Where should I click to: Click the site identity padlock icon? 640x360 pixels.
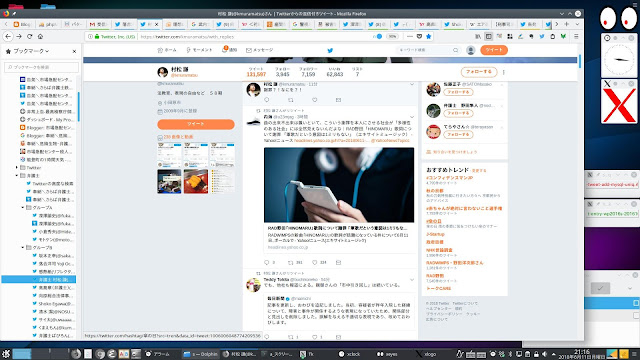pos(97,36)
